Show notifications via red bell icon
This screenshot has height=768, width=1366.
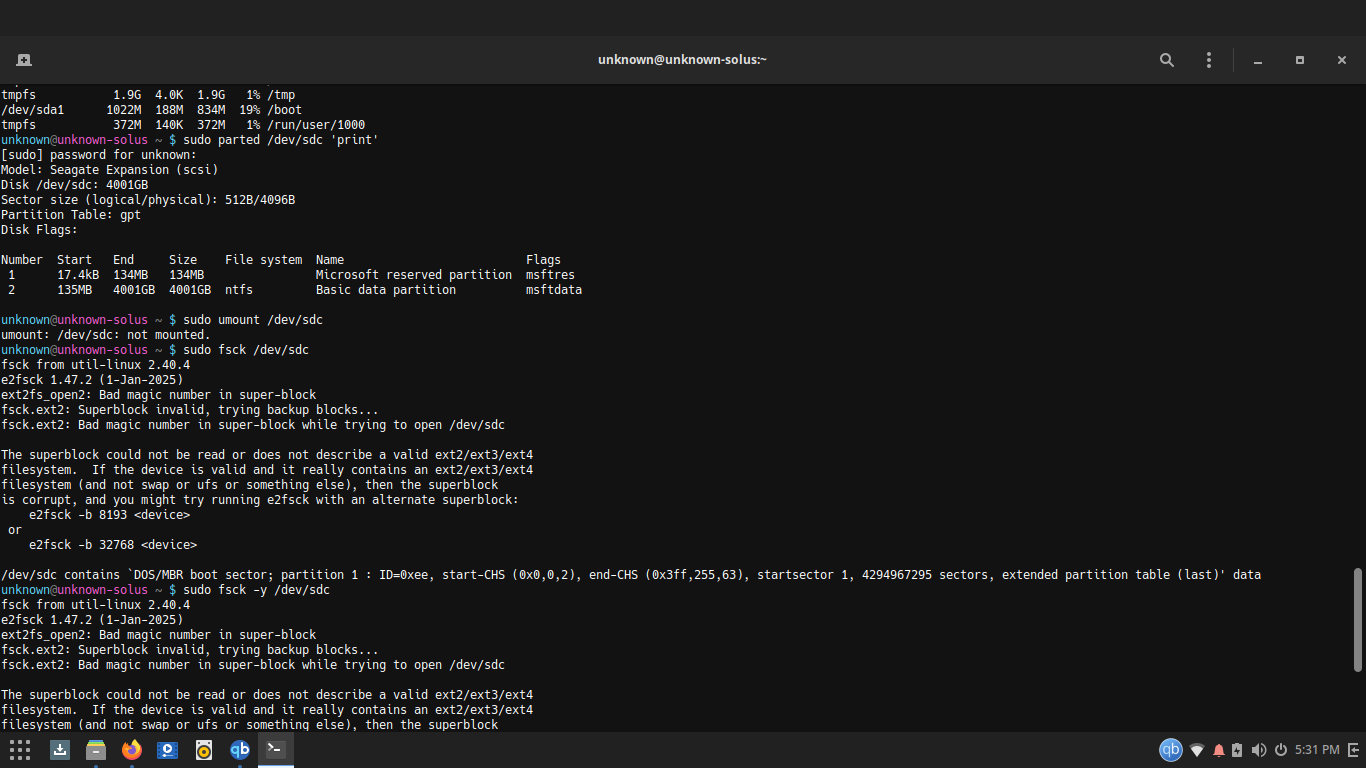coord(1219,750)
